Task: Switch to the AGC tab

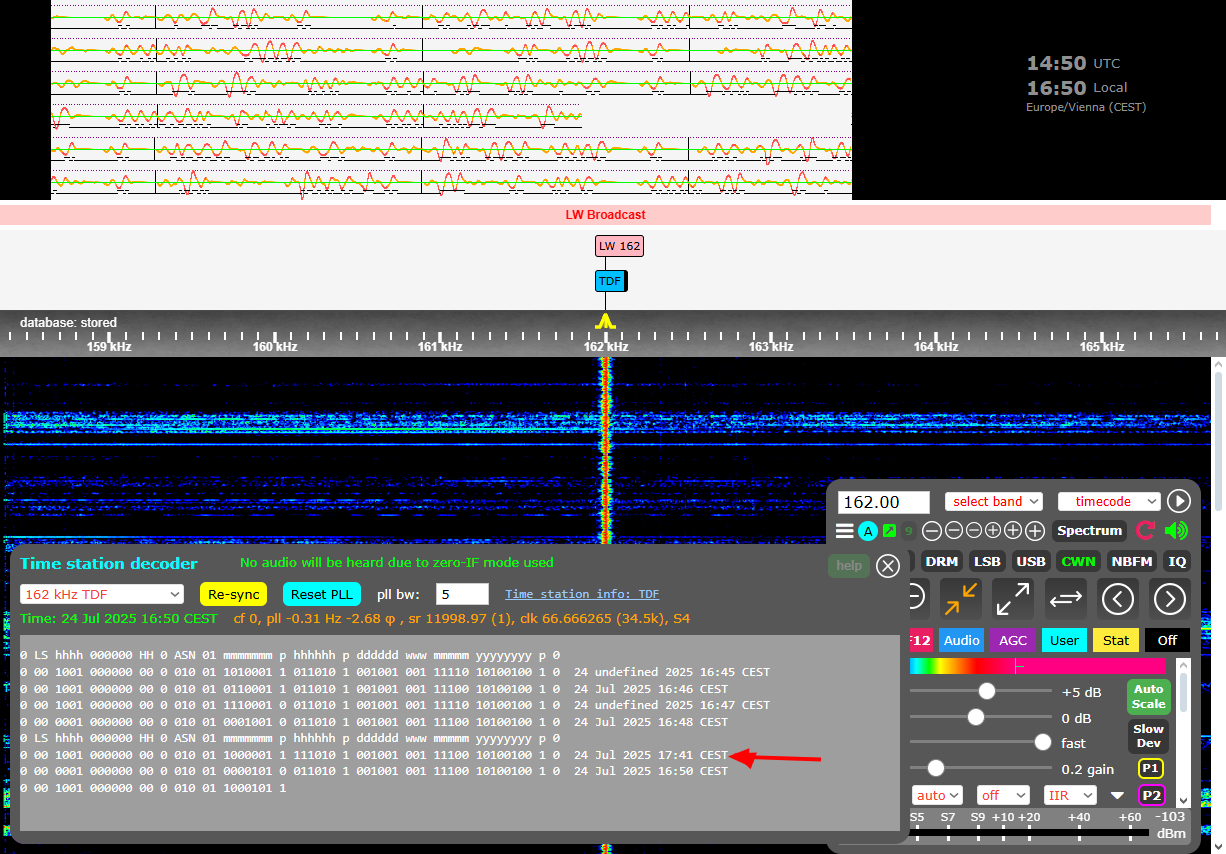Action: [1012, 640]
